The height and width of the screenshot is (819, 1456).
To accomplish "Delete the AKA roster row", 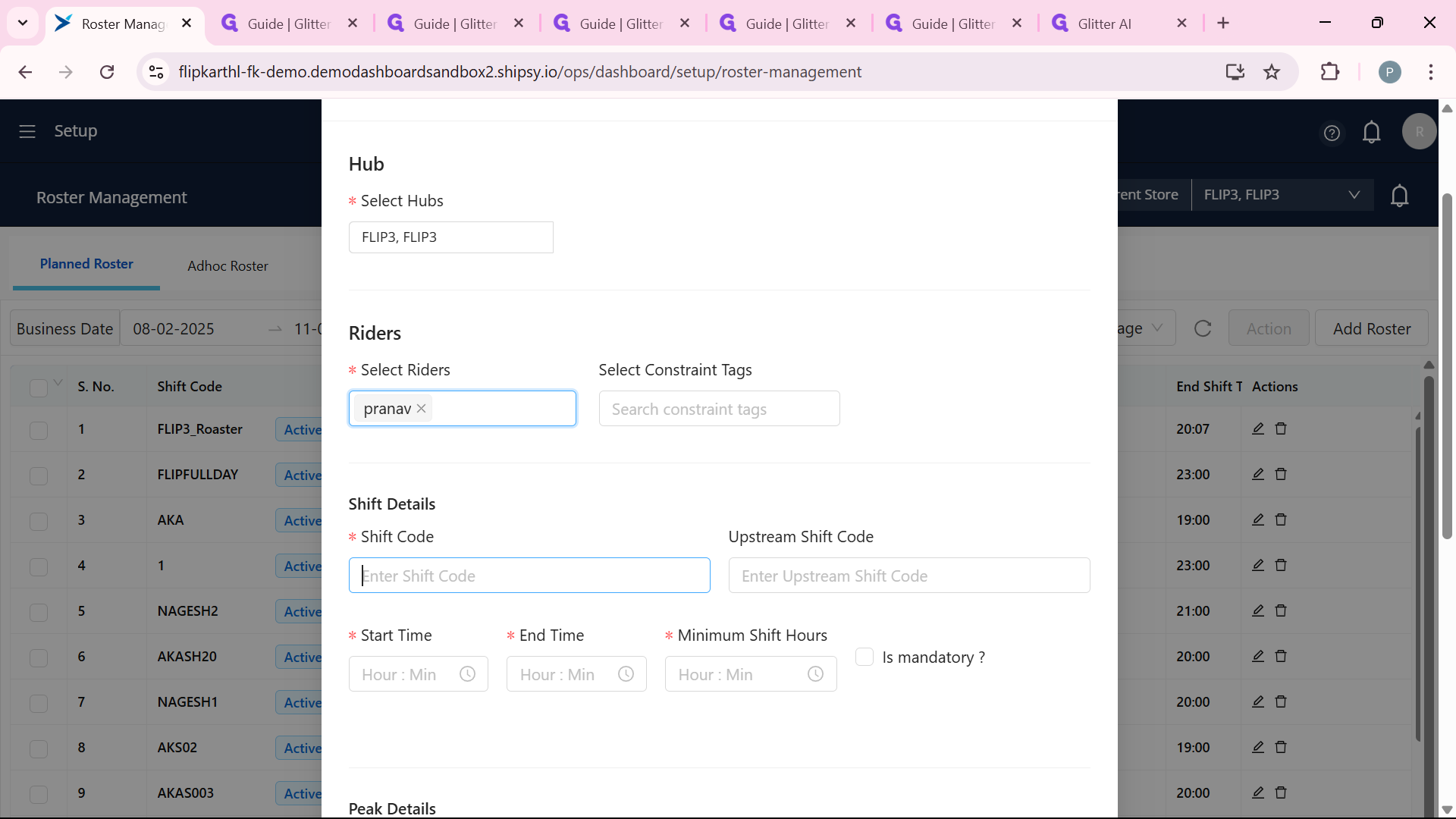I will [x=1281, y=519].
